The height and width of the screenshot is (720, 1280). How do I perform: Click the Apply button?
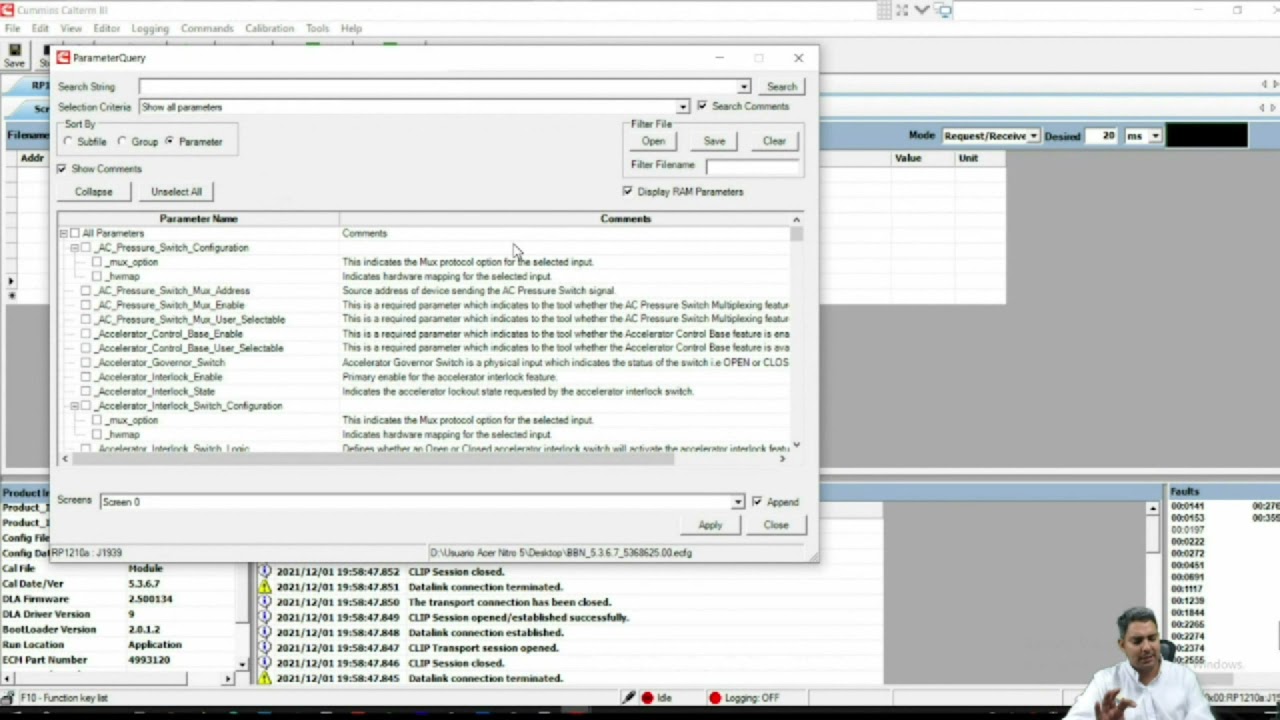click(710, 525)
